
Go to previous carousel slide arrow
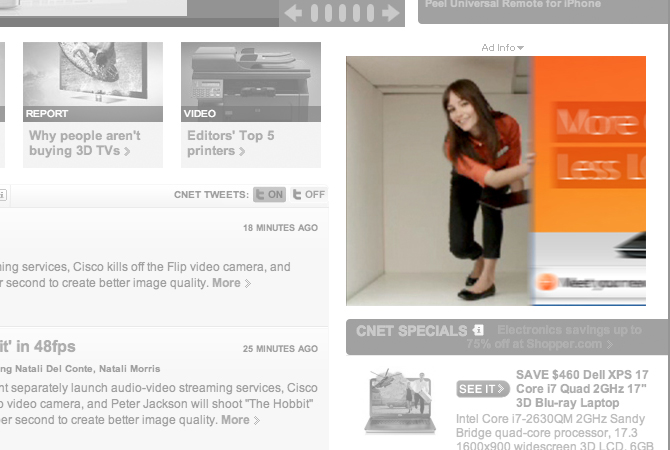coord(293,13)
